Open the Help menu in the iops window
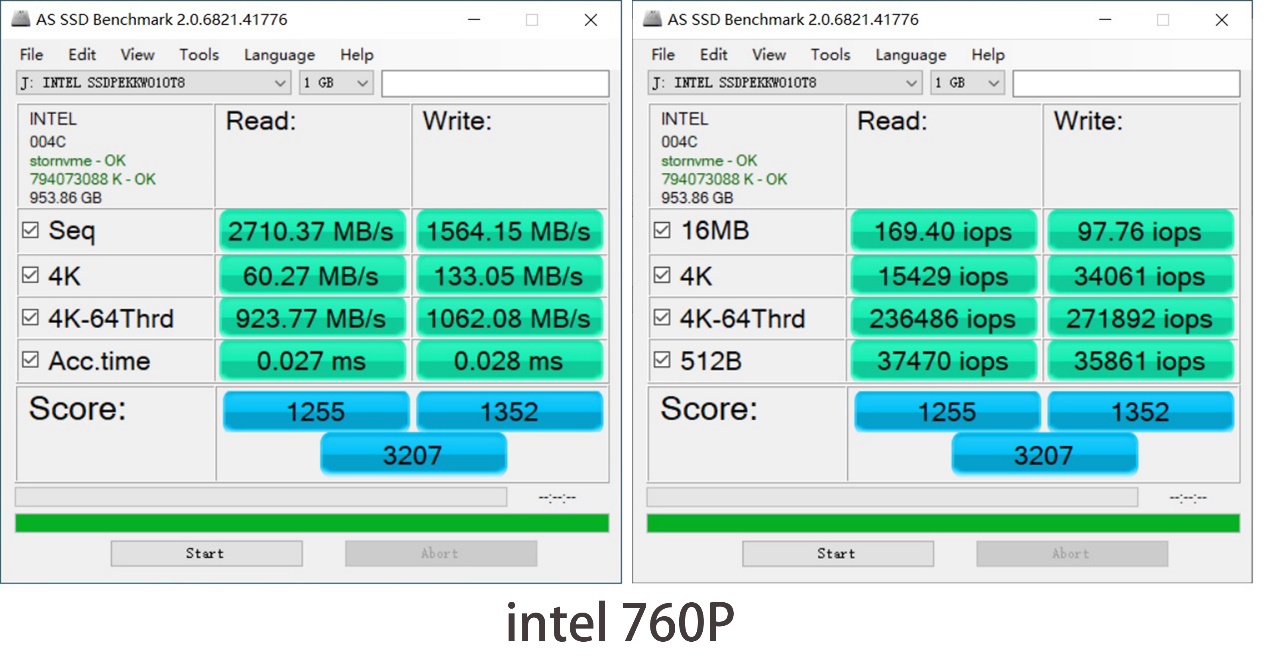 (x=988, y=55)
